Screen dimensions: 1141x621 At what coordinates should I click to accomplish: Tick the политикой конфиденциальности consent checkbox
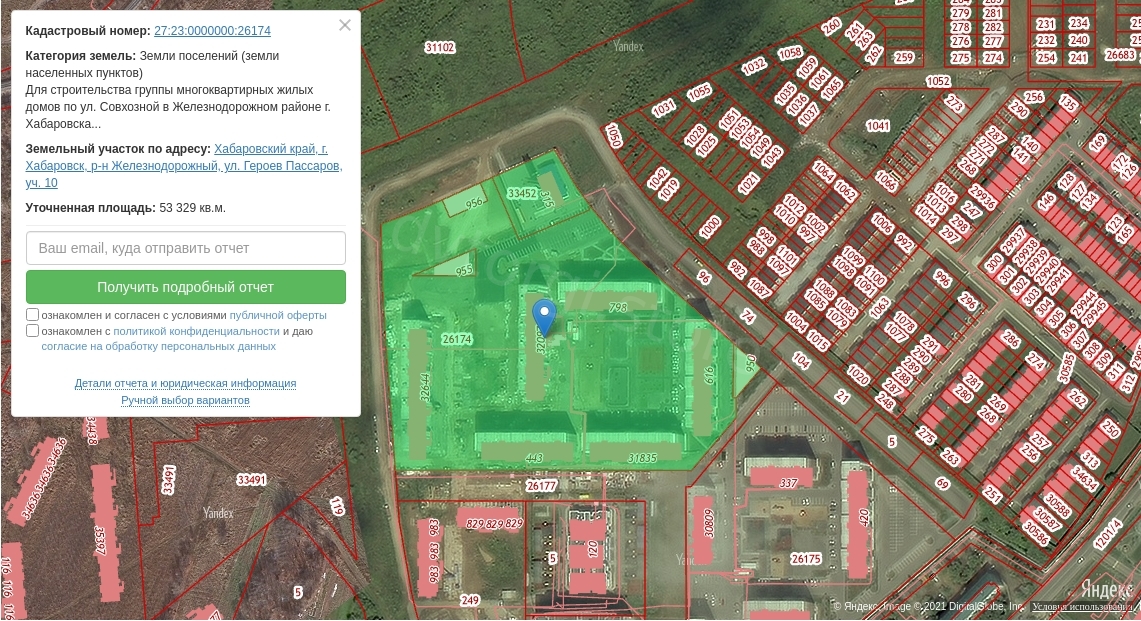click(33, 331)
